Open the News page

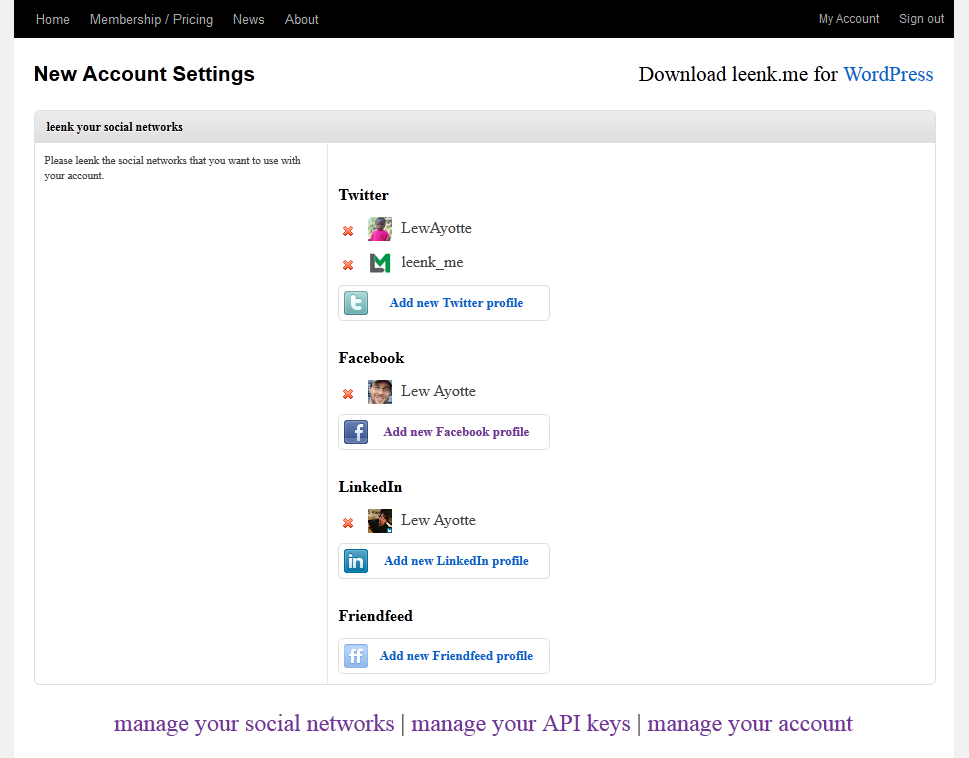pyautogui.click(x=248, y=19)
